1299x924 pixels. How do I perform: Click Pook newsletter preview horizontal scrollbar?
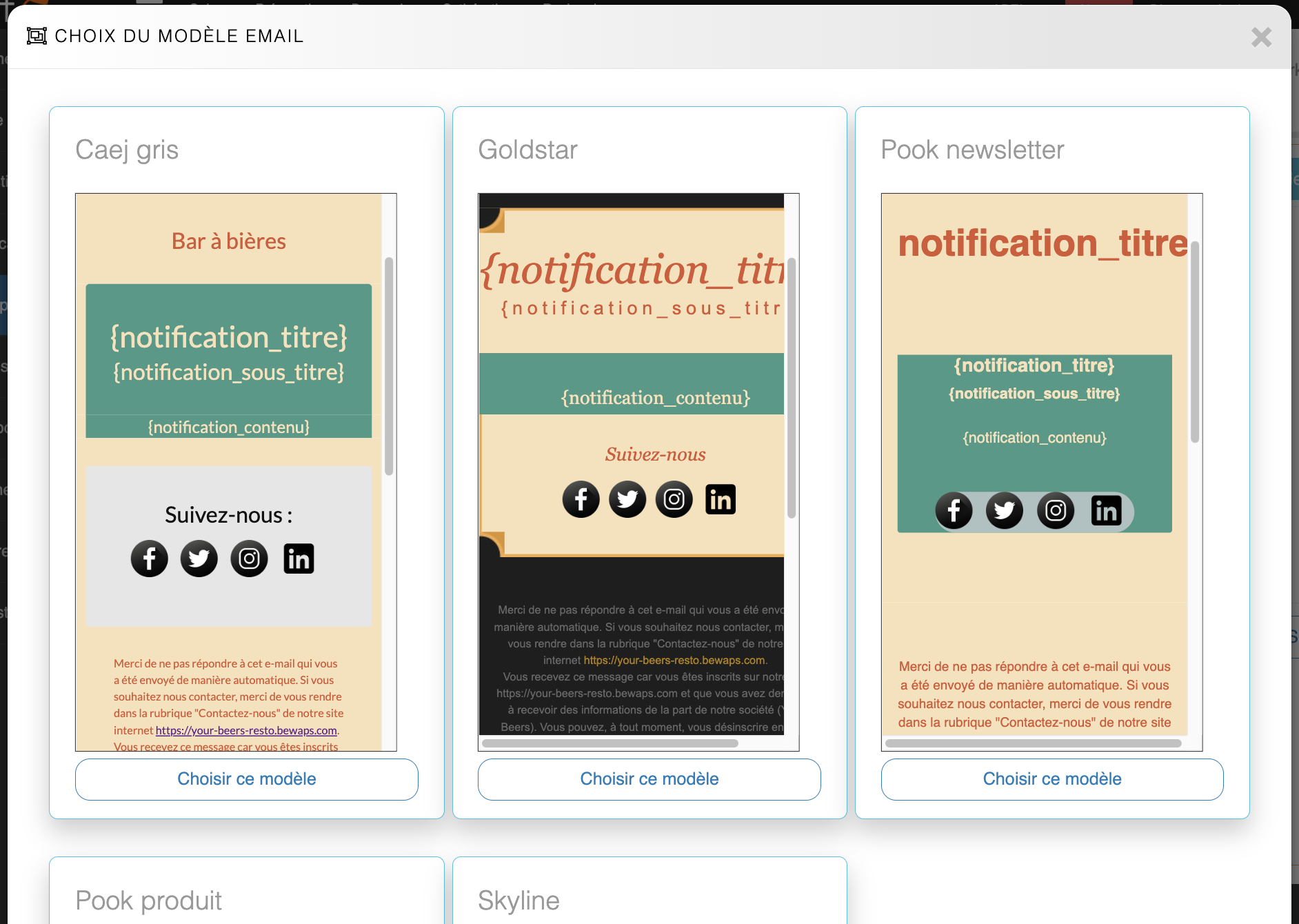1033,743
